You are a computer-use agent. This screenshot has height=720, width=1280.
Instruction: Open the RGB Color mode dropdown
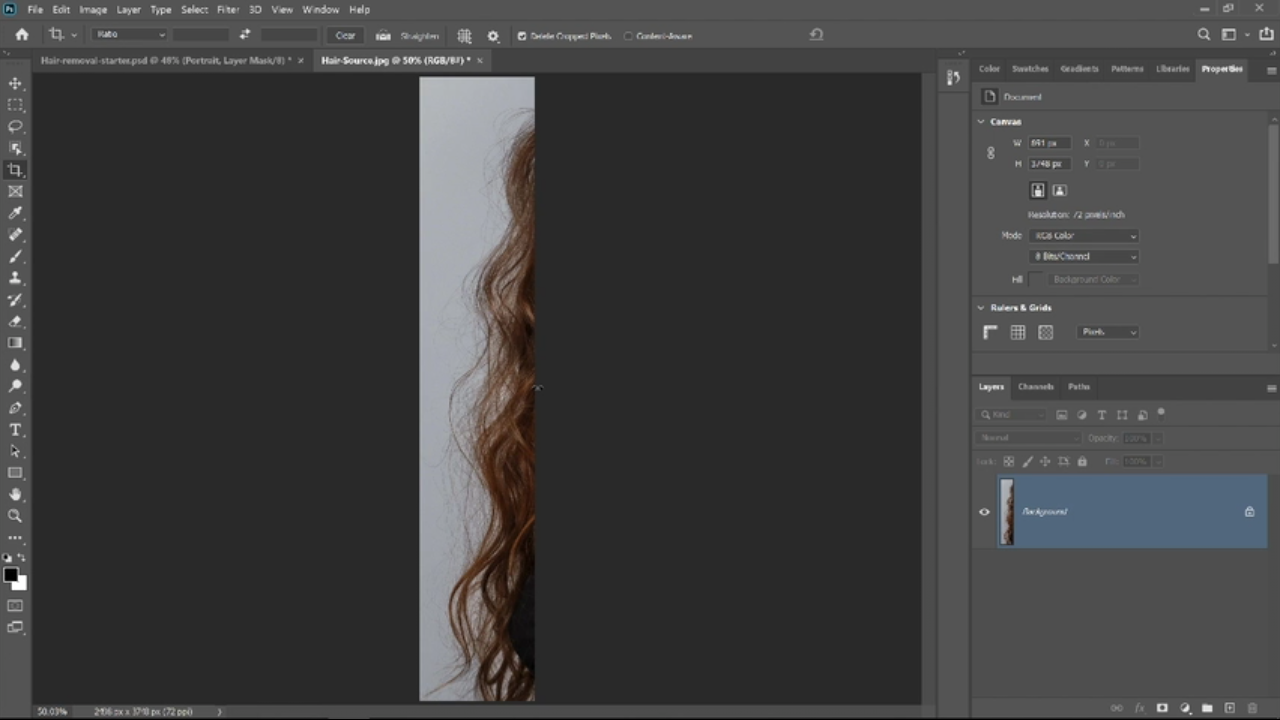pyautogui.click(x=1084, y=236)
